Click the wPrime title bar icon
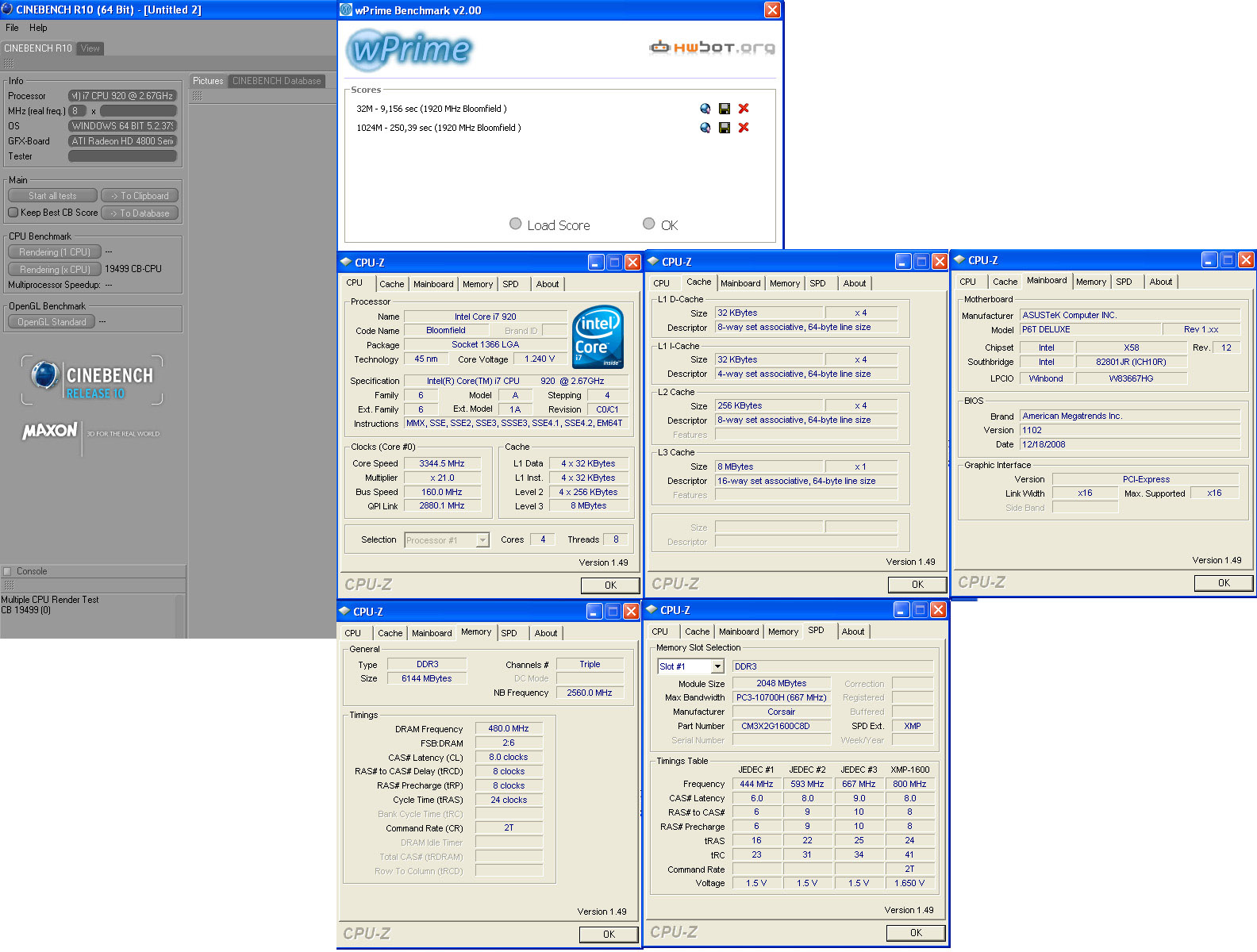 tap(346, 10)
